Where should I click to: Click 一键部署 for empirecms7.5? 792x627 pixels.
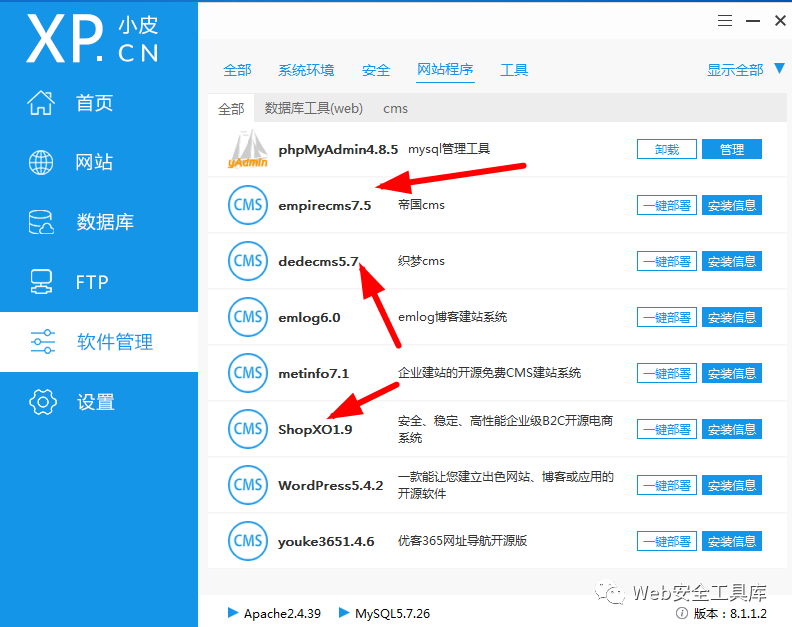(667, 205)
